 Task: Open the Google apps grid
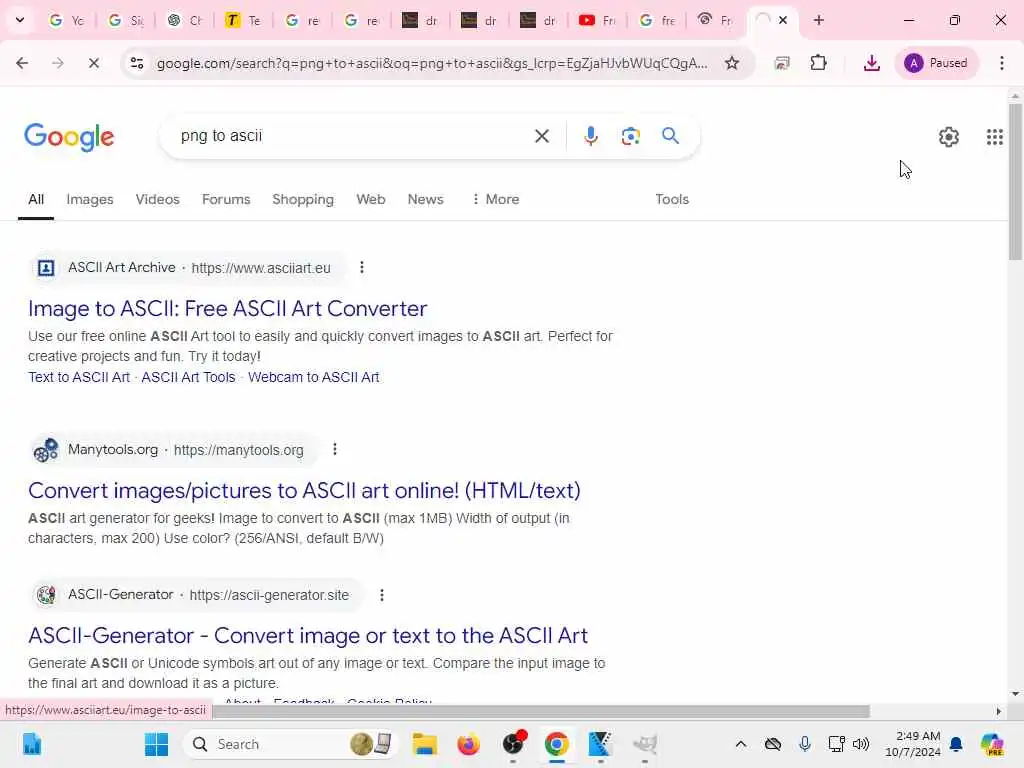pyautogui.click(x=995, y=137)
